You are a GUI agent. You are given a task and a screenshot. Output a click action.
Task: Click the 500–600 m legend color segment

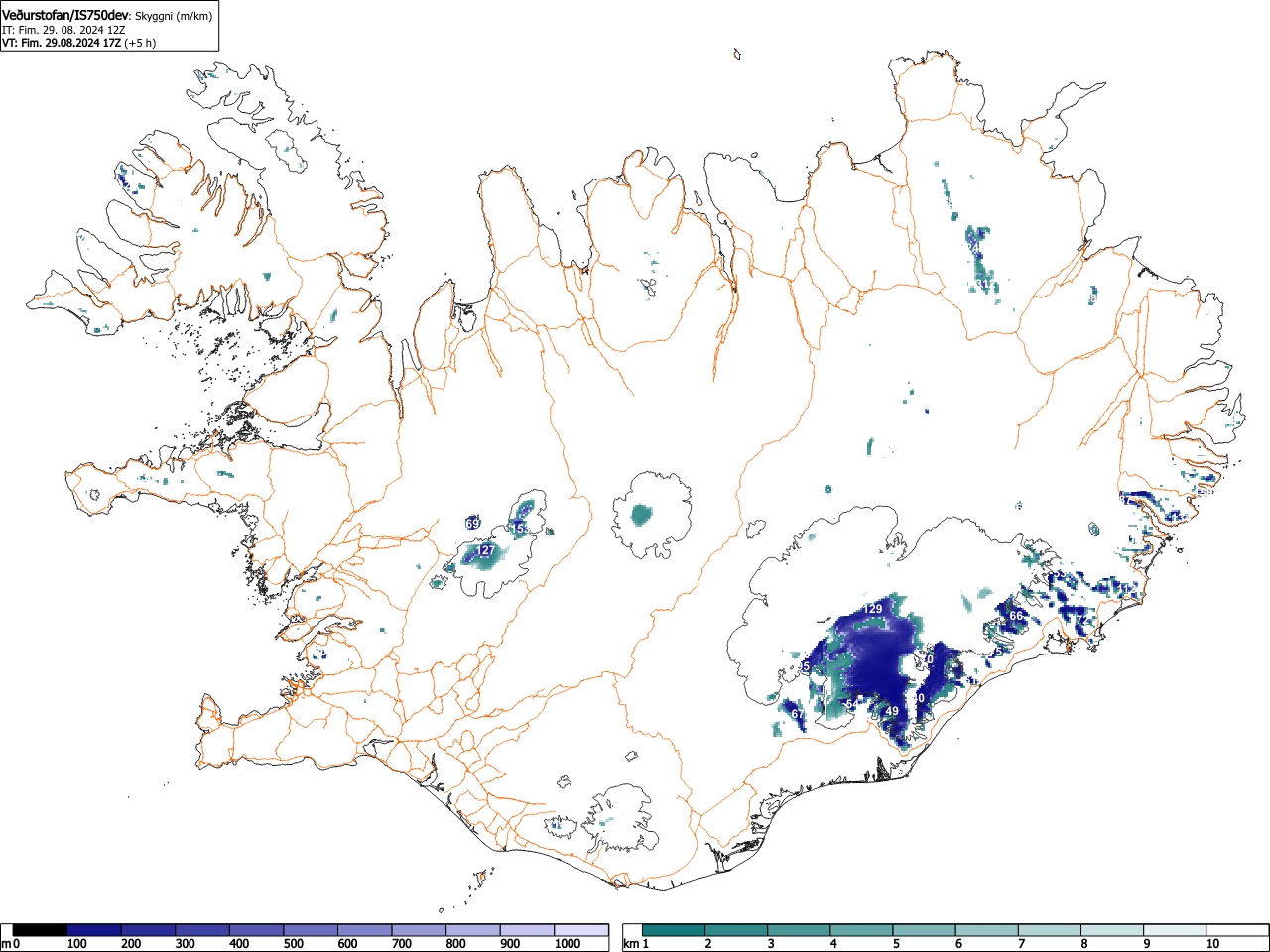click(x=311, y=930)
